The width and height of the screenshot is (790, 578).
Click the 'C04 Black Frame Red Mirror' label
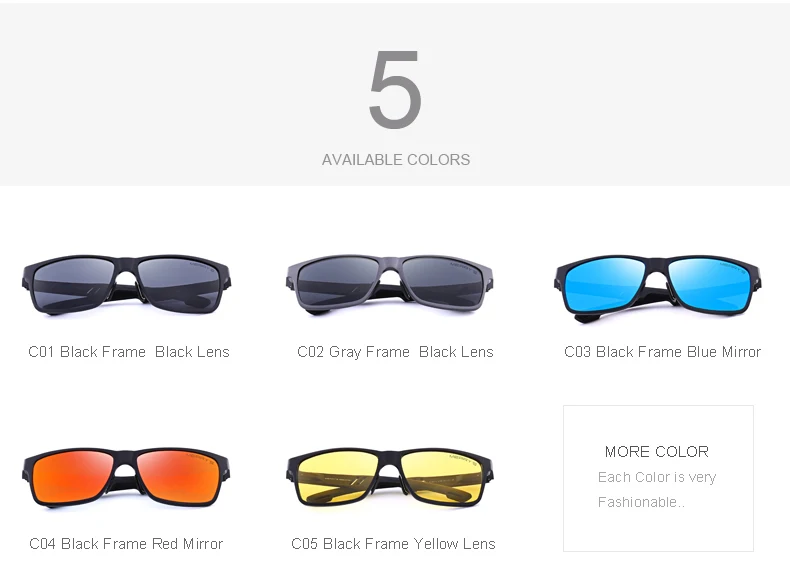coord(126,544)
